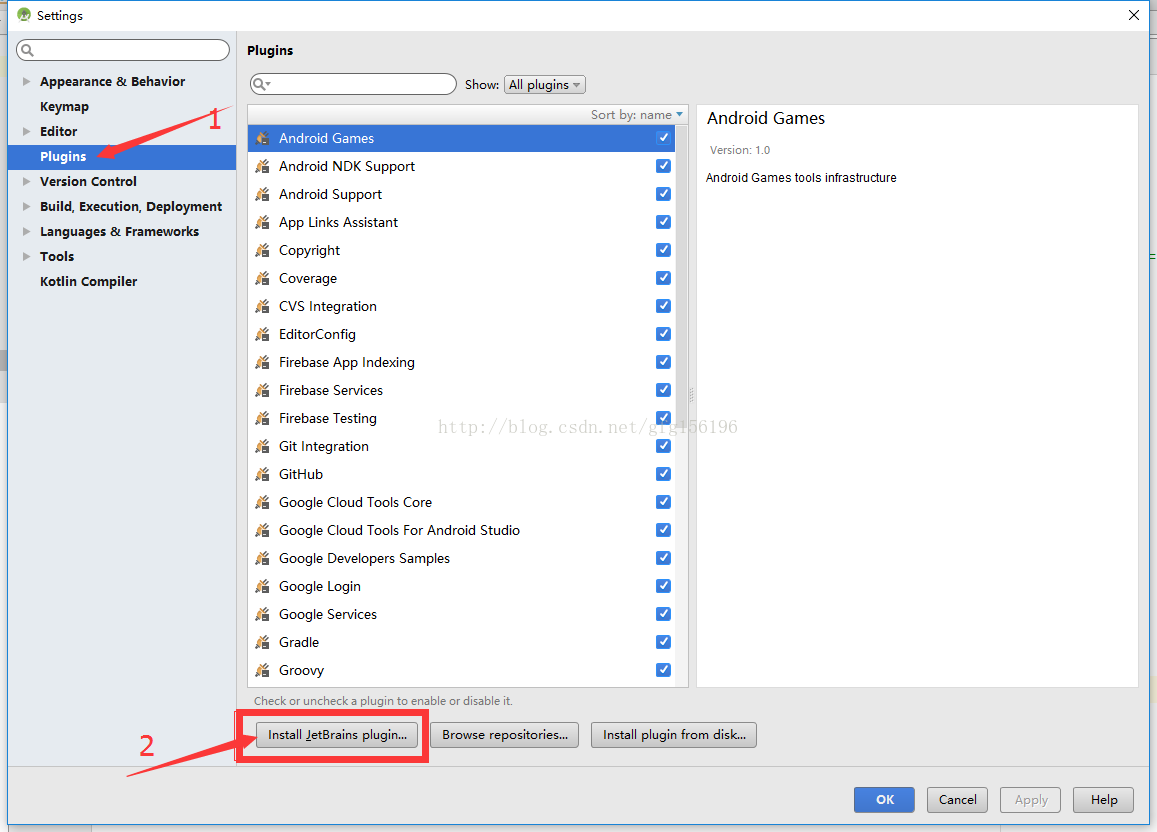Click the Coverage plugin icon
This screenshot has width=1157, height=832.
click(x=262, y=278)
